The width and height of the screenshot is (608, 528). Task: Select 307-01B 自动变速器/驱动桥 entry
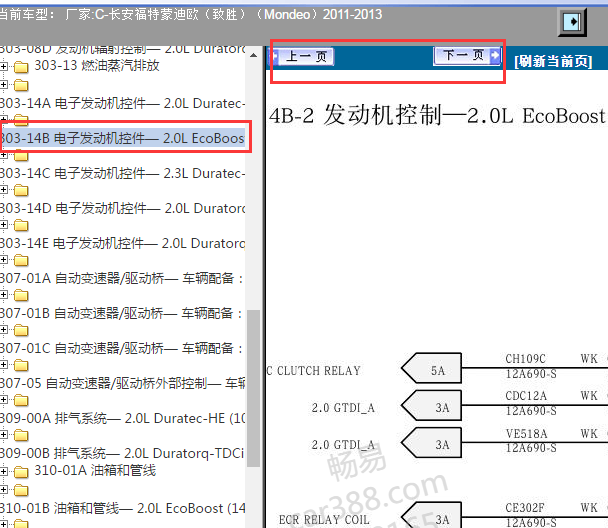[x=123, y=313]
